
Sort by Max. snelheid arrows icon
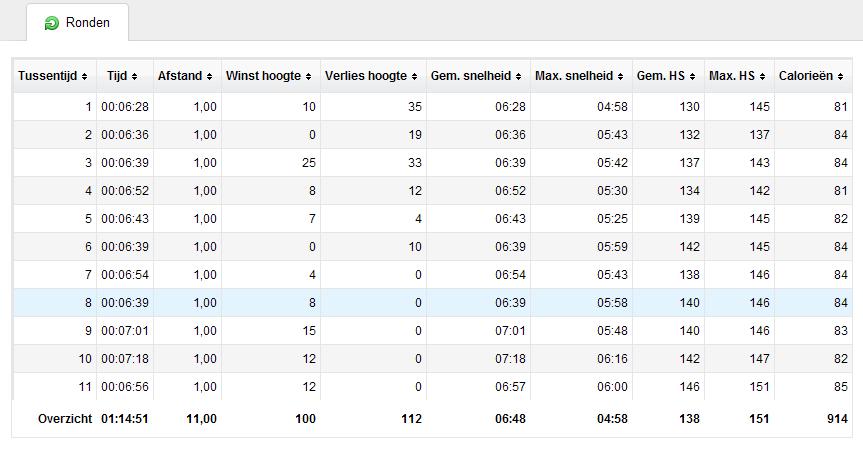point(620,76)
